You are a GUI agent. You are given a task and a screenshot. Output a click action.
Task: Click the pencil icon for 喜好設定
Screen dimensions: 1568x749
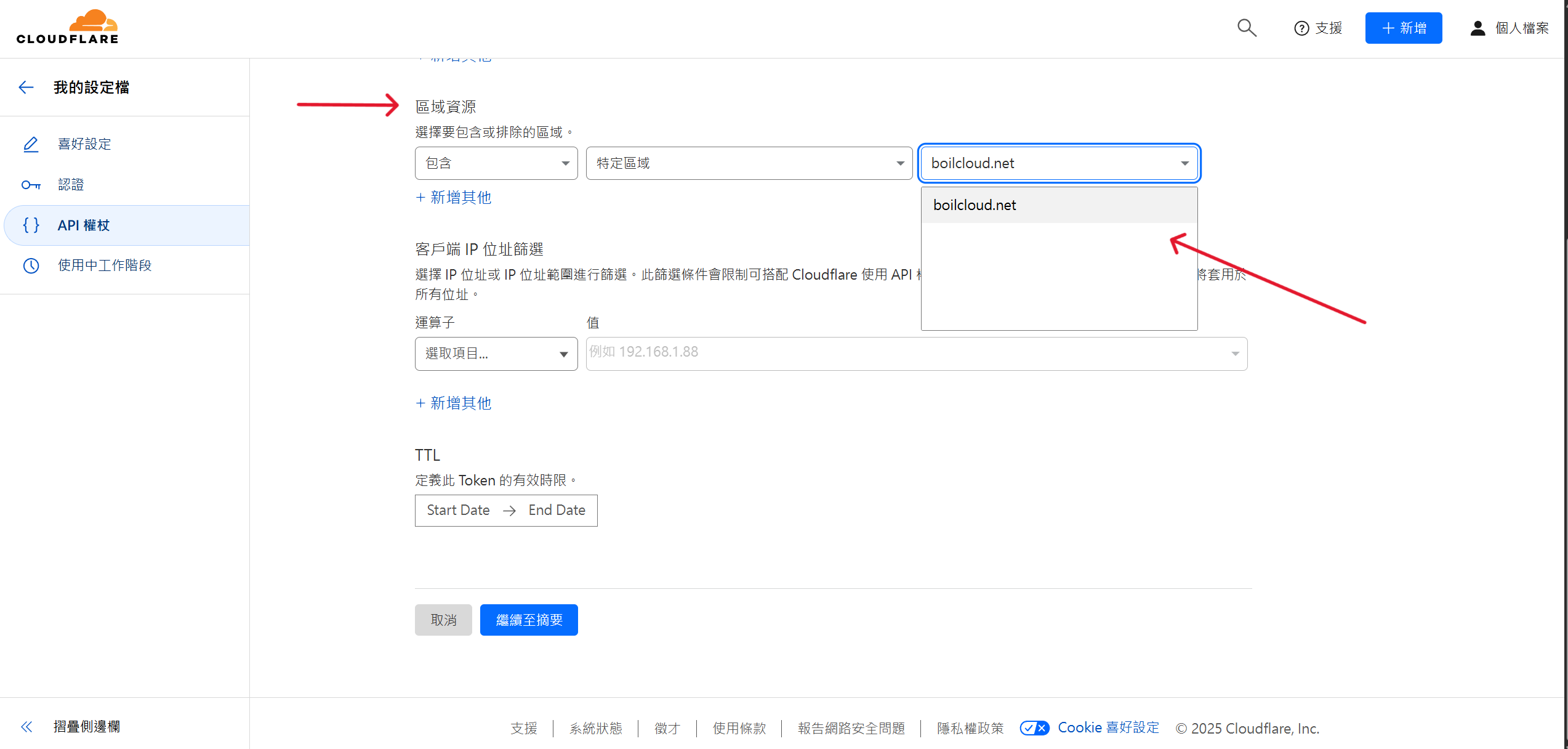click(31, 144)
